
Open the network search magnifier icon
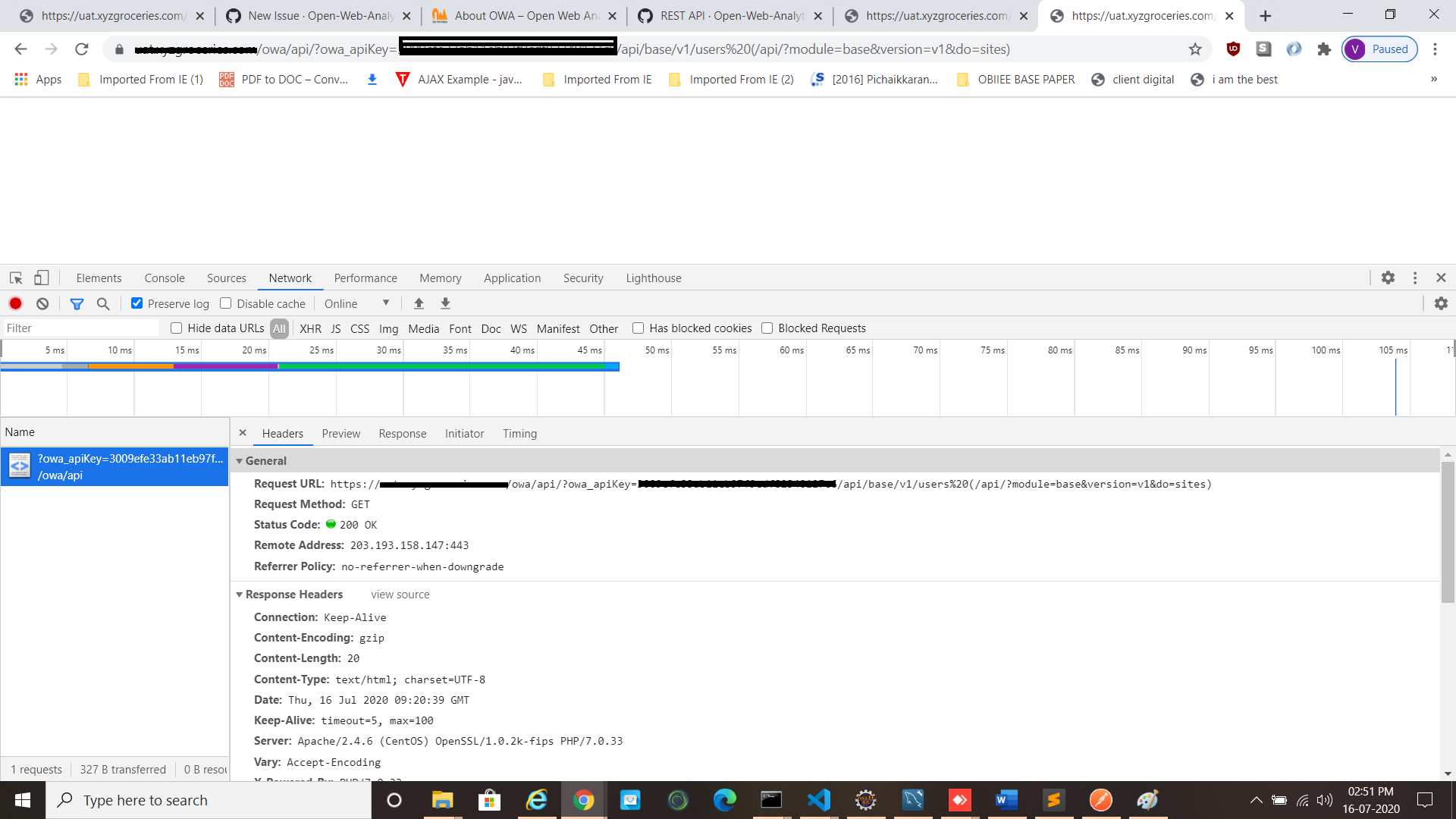tap(103, 303)
